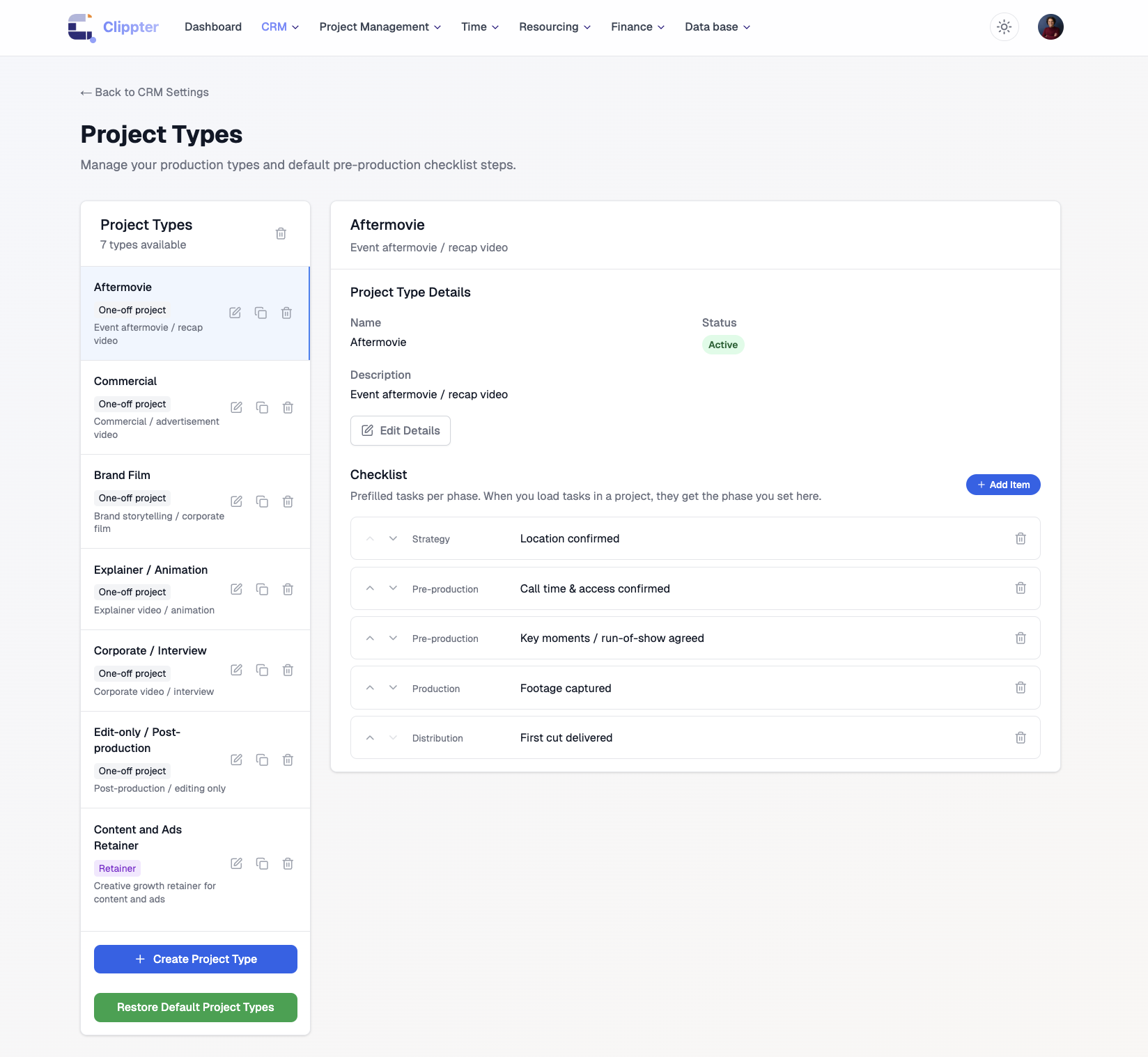
Task: Expand the Project Management menu
Action: tap(380, 27)
